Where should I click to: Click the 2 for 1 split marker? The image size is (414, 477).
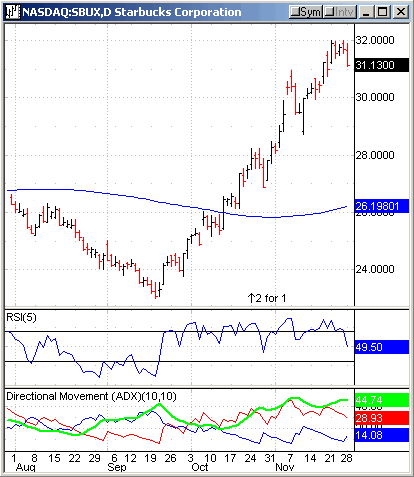click(267, 298)
